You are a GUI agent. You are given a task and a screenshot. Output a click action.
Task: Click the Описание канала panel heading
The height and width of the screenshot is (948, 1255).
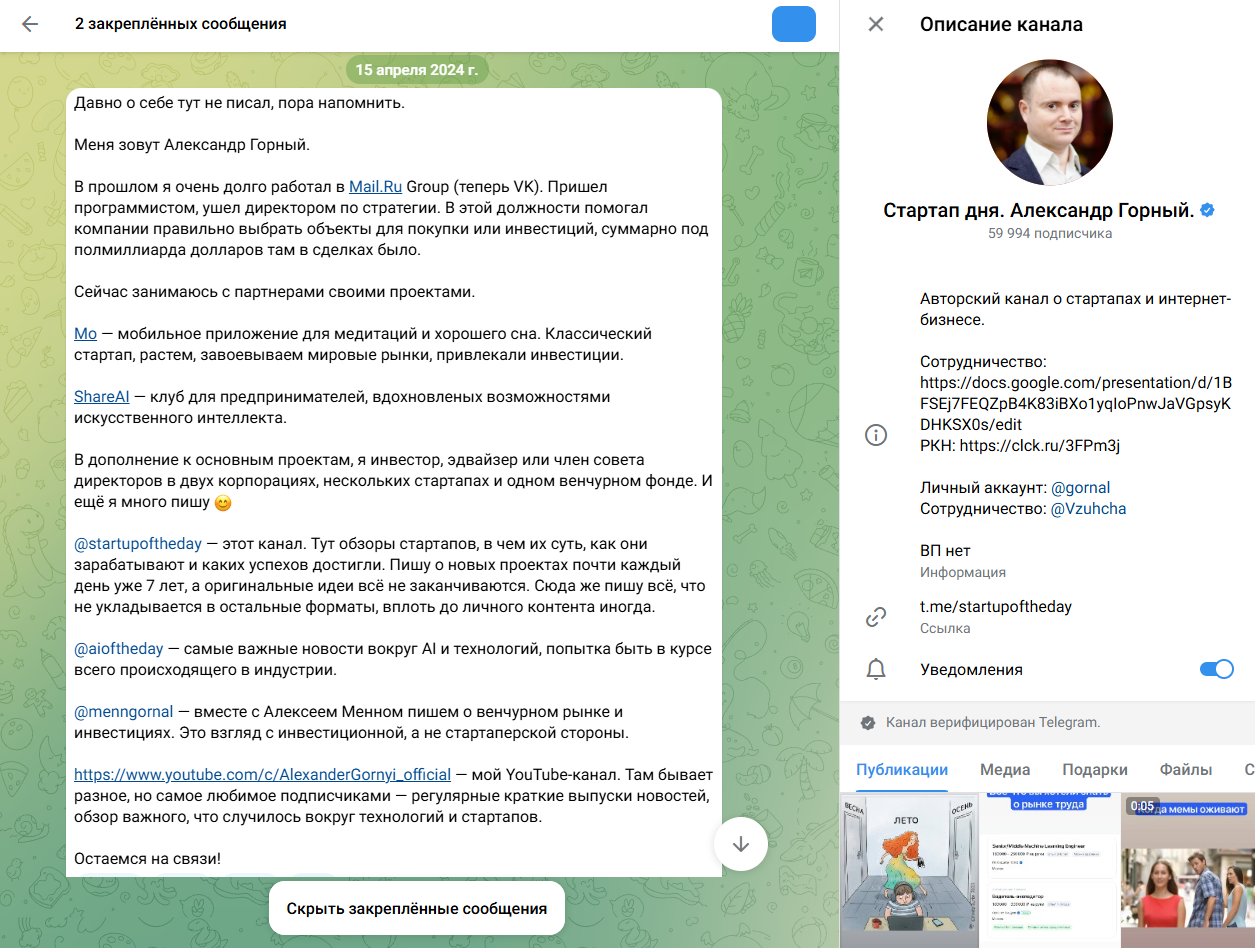pos(1001,24)
